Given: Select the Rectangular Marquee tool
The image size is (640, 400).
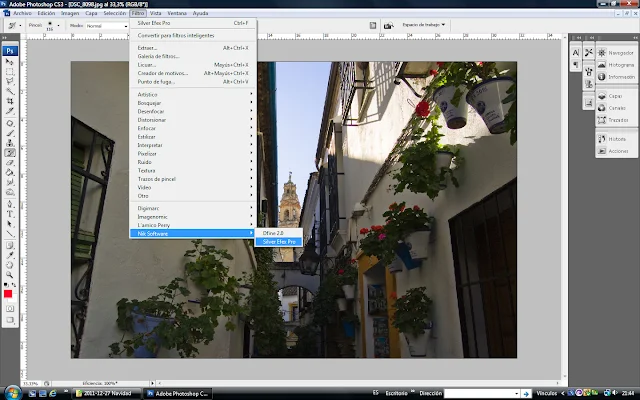Looking at the screenshot, I should pos(10,72).
